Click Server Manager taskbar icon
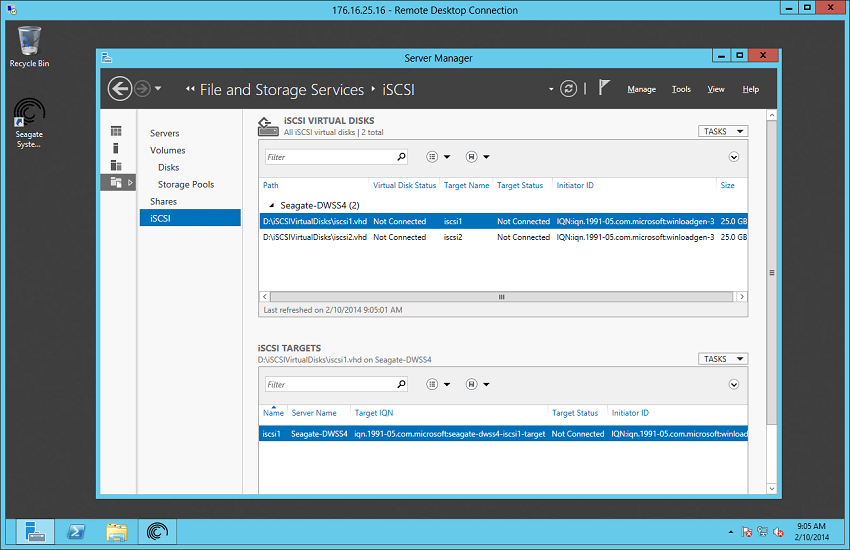850x550 pixels. (35, 532)
